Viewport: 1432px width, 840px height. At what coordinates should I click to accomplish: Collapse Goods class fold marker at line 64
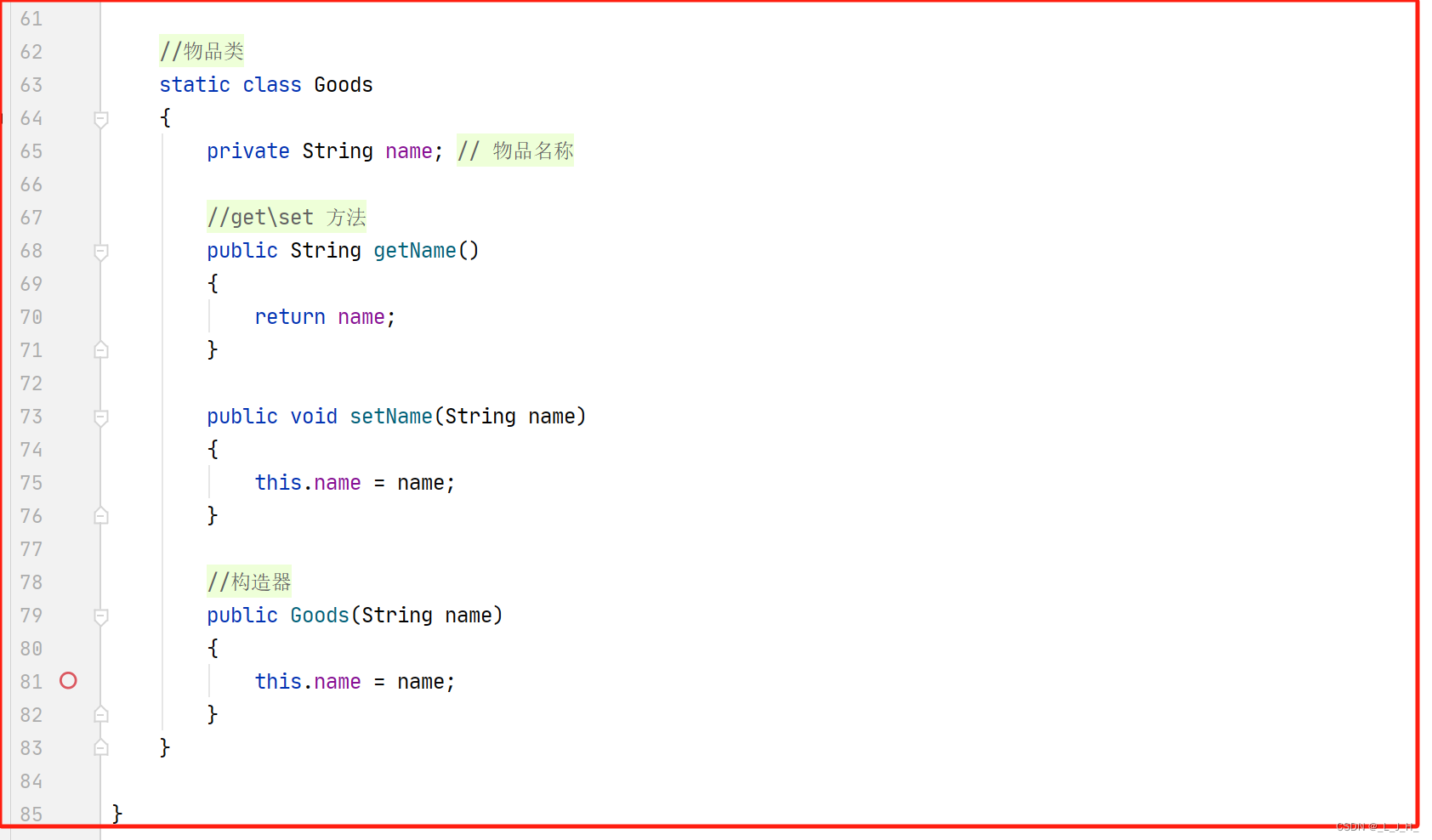tap(101, 119)
